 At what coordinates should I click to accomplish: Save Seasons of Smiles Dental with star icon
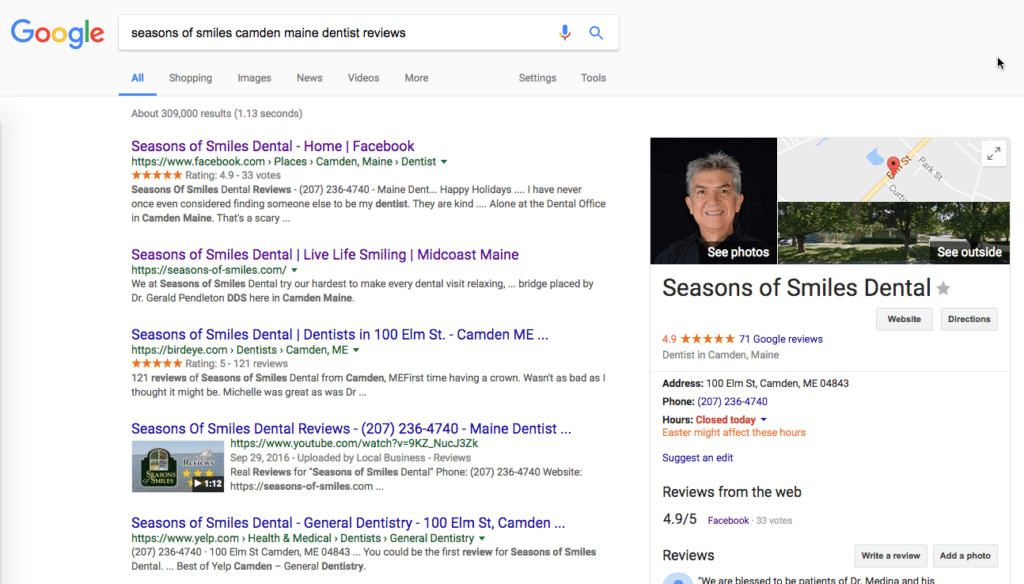coord(943,288)
